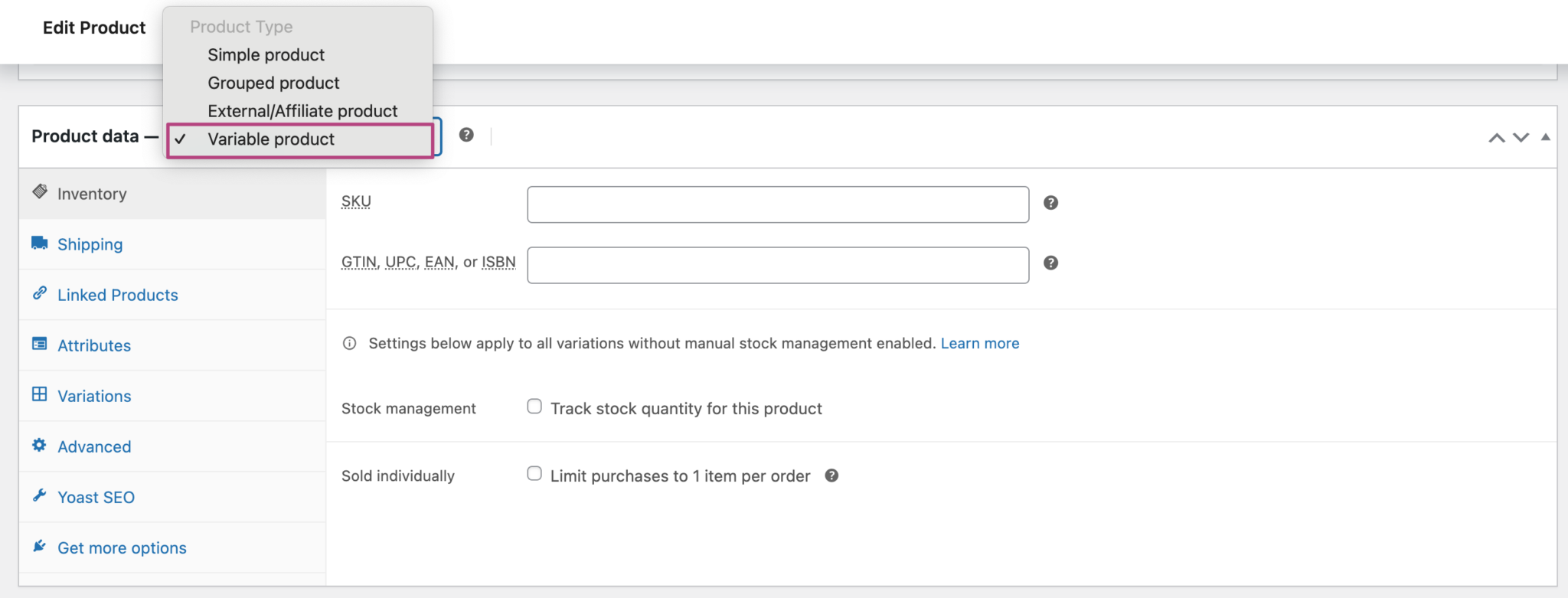
Task: Open the Shipping tab
Action: point(172,244)
